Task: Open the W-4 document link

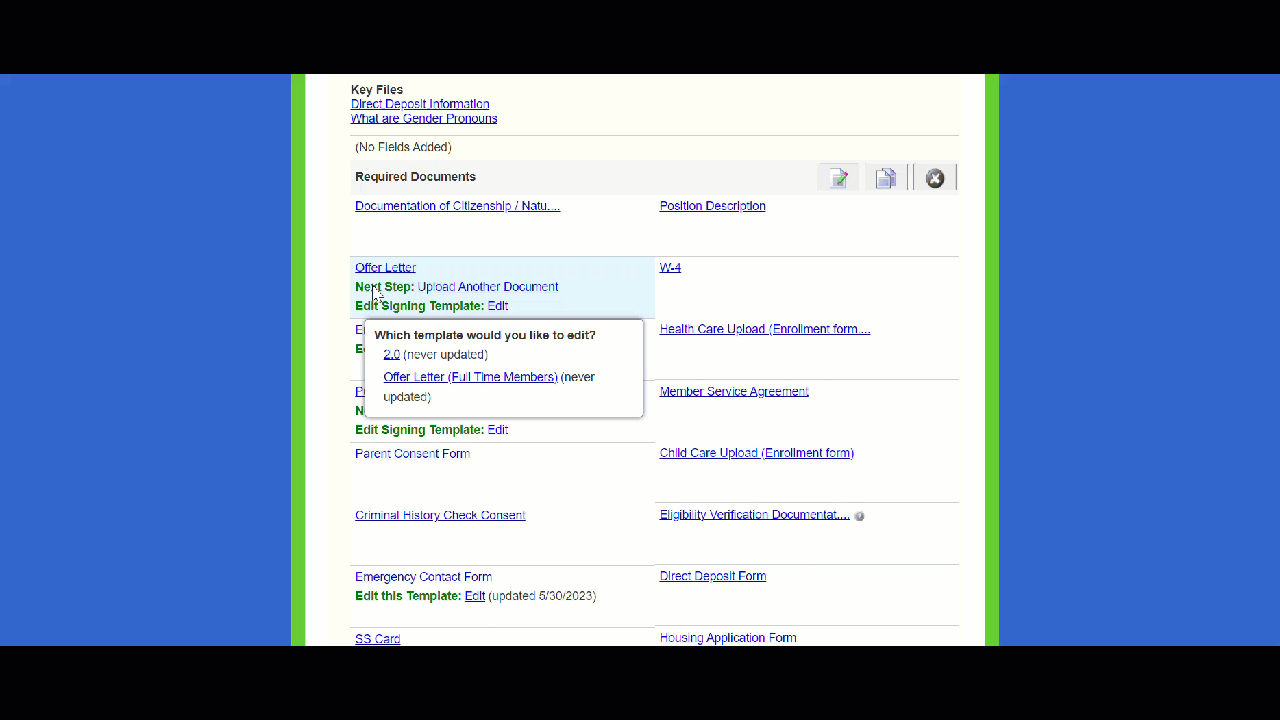Action: [670, 268]
